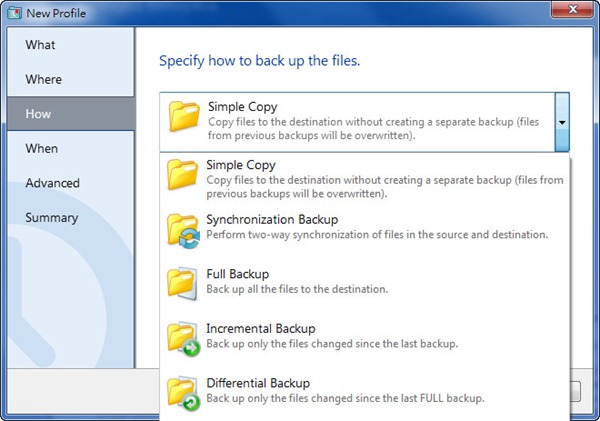This screenshot has width=600, height=421.
Task: Click the folder icon in the selected combo box
Action: [x=185, y=117]
